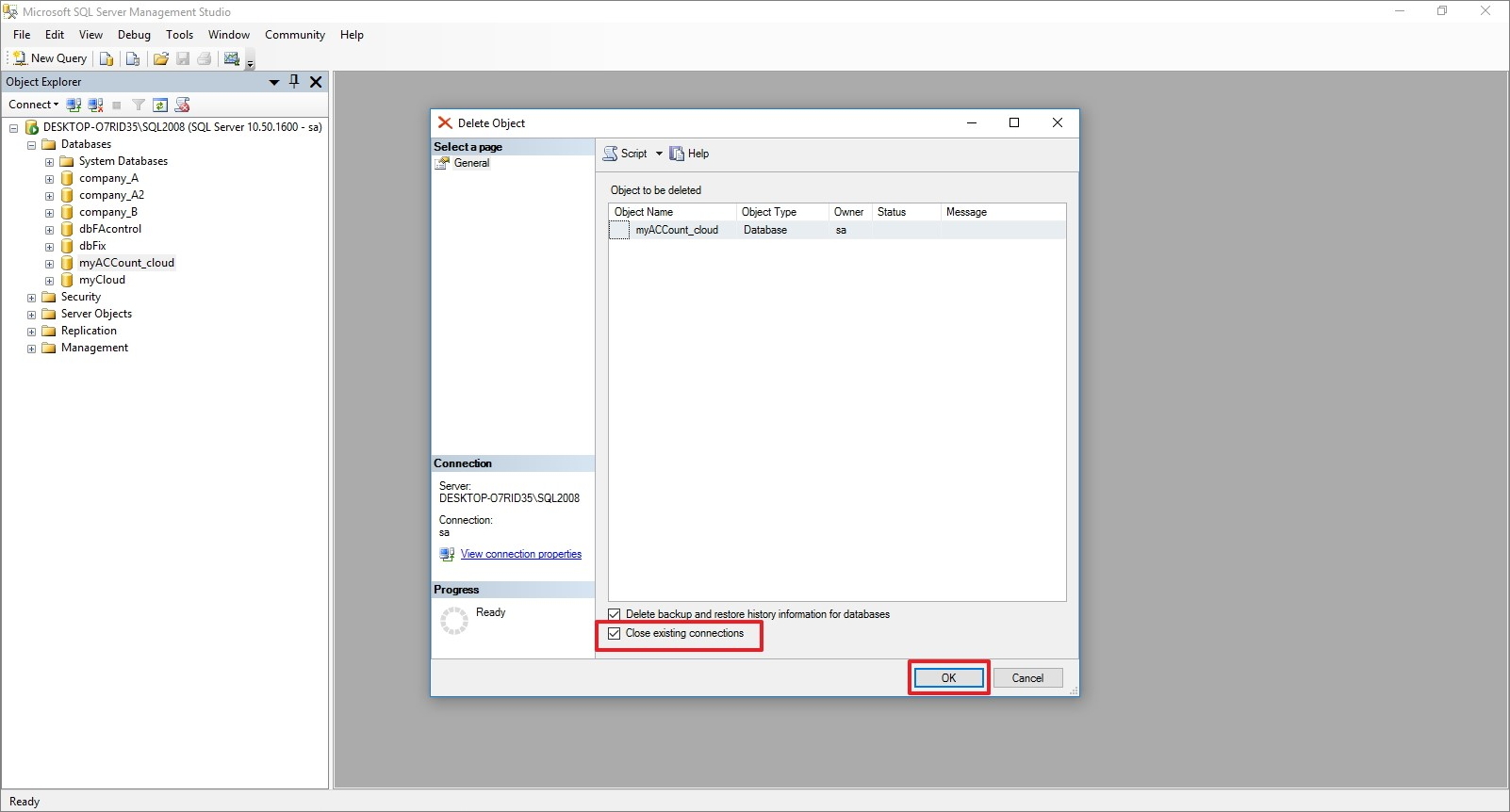Open the Connect dropdown in Object Explorer
The width and height of the screenshot is (1510, 812).
coord(33,105)
